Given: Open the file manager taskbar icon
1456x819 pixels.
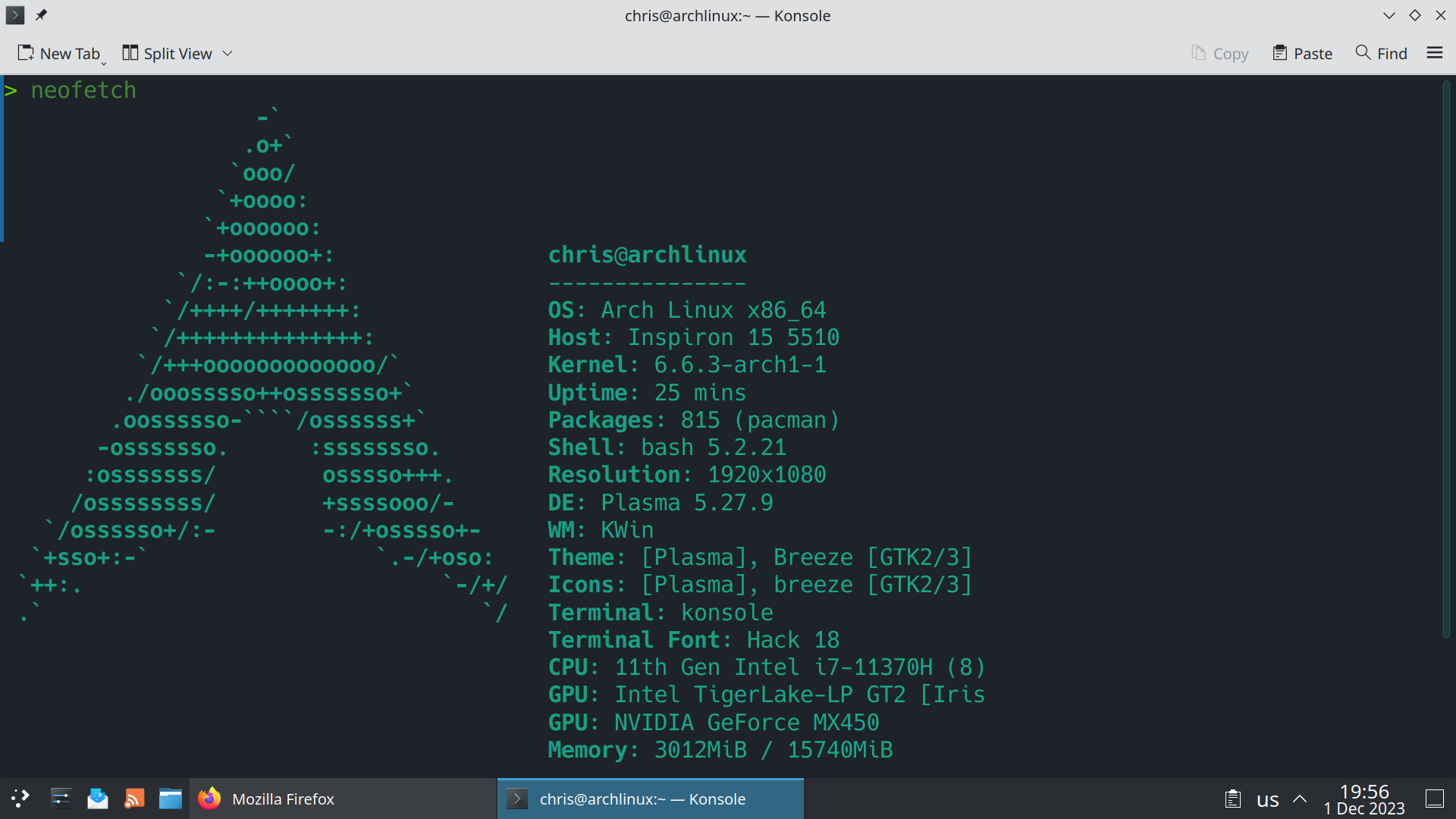Looking at the screenshot, I should [x=171, y=799].
